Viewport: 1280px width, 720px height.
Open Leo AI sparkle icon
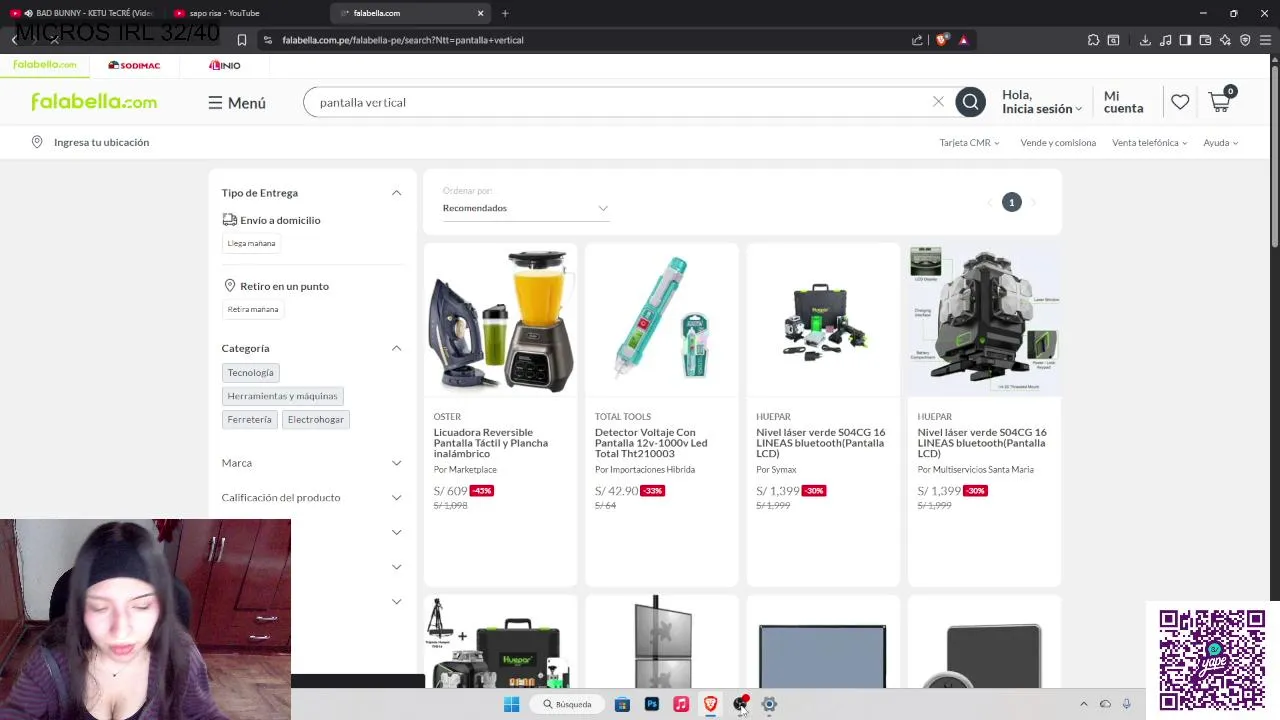click(x=1225, y=40)
